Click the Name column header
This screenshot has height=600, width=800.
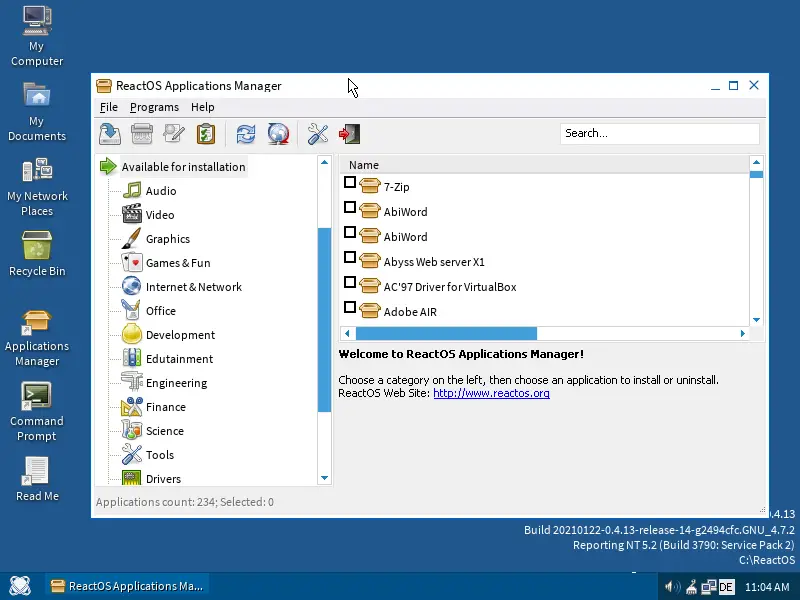(544, 165)
